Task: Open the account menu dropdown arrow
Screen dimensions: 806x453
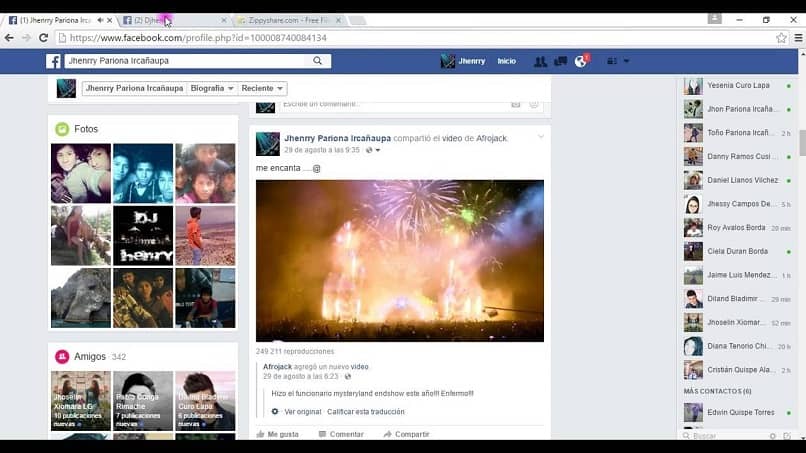Action: pyautogui.click(x=626, y=61)
